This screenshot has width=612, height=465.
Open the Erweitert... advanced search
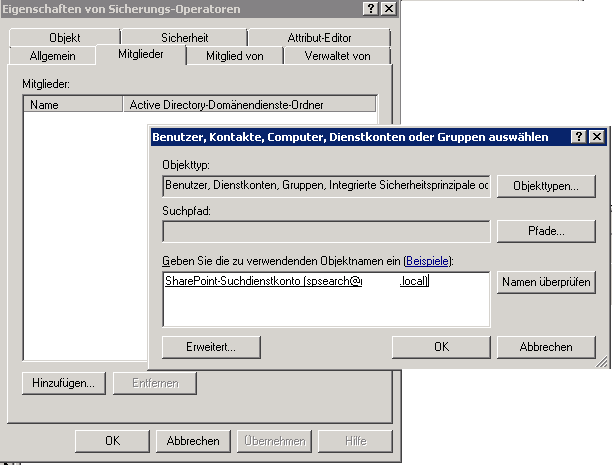click(211, 347)
